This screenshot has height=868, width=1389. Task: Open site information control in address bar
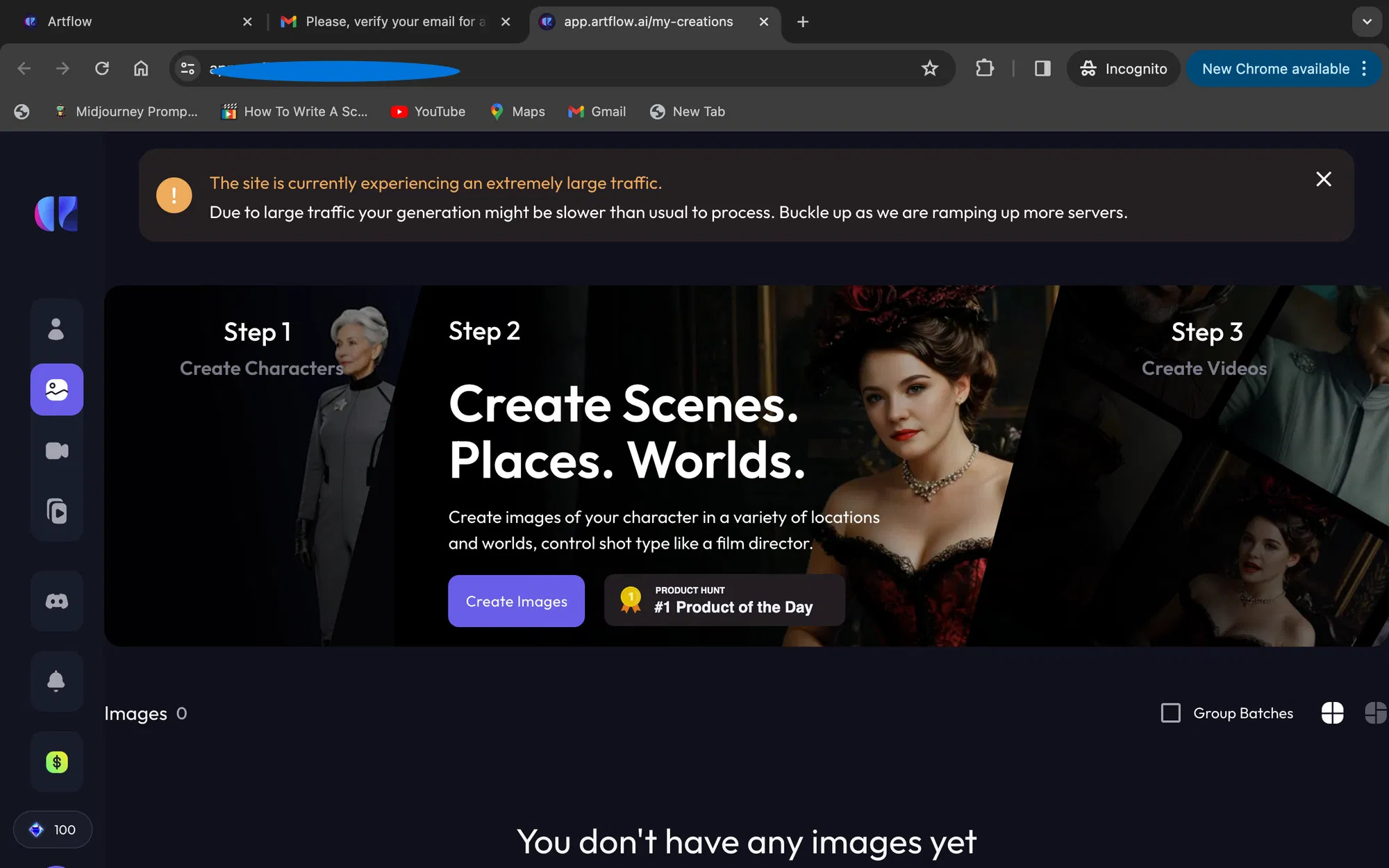(188, 69)
